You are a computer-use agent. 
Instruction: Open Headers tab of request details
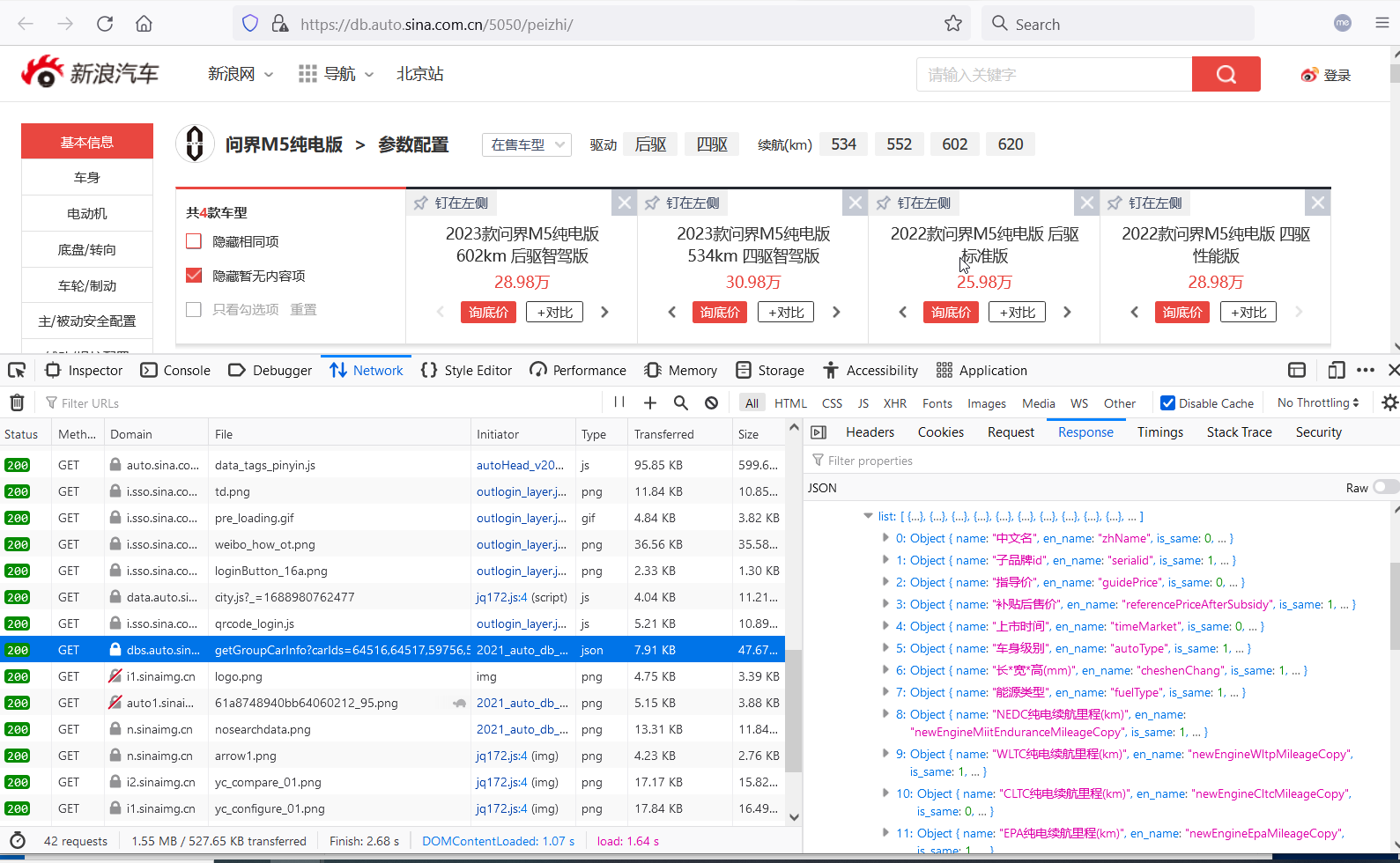[870, 432]
